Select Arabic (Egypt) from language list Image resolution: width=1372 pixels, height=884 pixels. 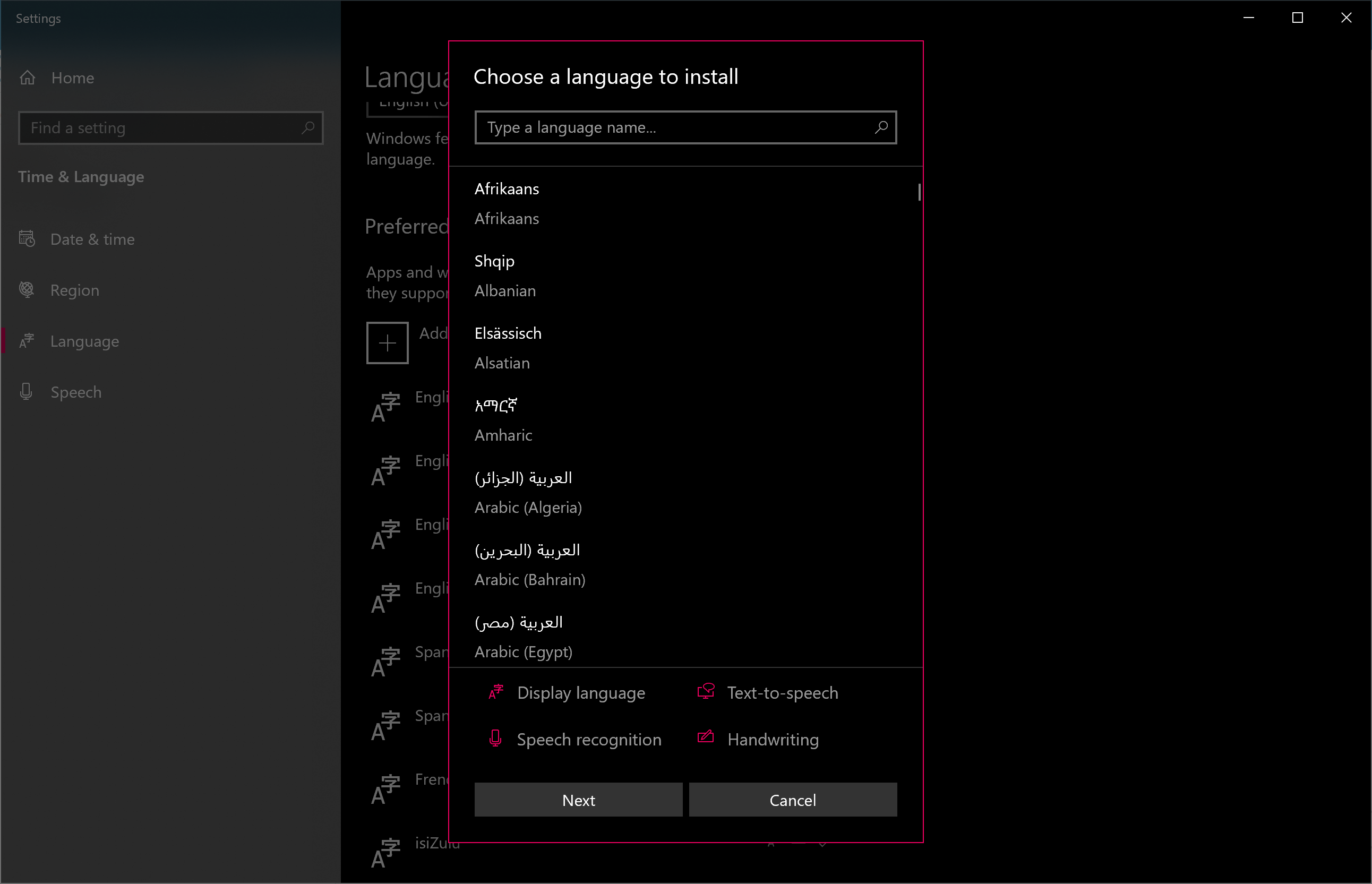coord(686,636)
